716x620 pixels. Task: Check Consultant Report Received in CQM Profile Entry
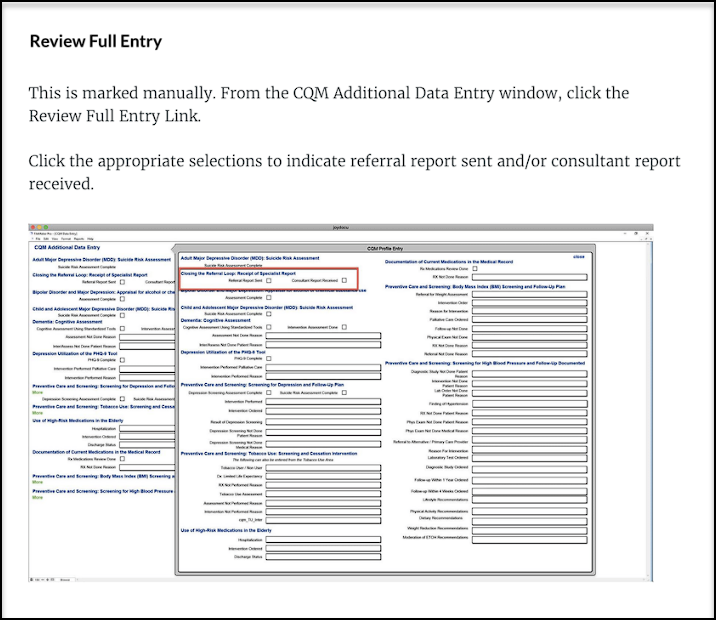click(x=344, y=281)
